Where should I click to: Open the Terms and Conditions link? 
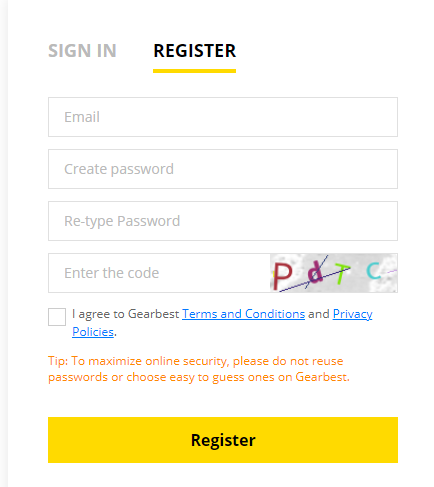pos(243,314)
